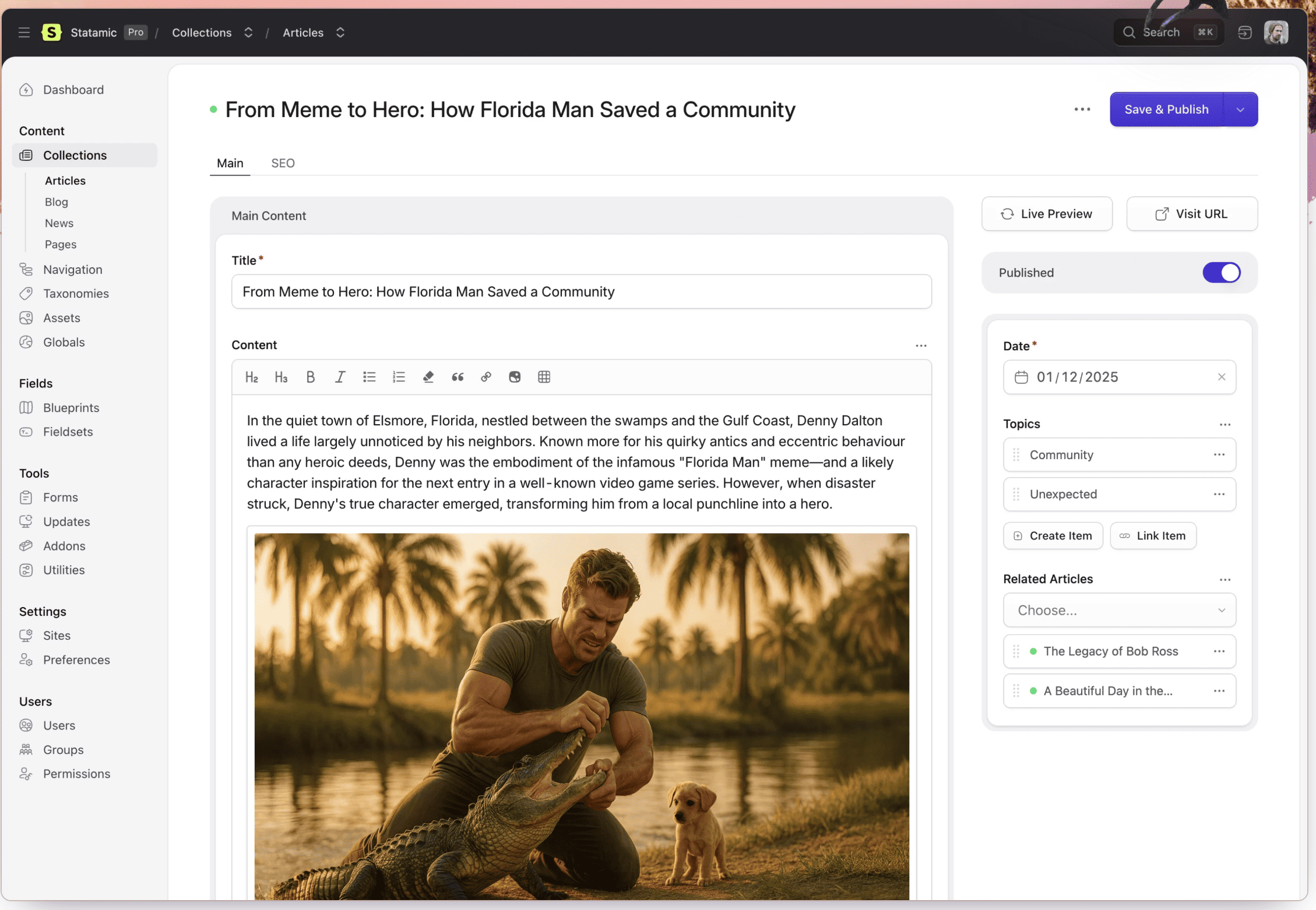This screenshot has width=1316, height=910.
Task: Collapse the sidebar with hamburger icon
Action: (24, 33)
